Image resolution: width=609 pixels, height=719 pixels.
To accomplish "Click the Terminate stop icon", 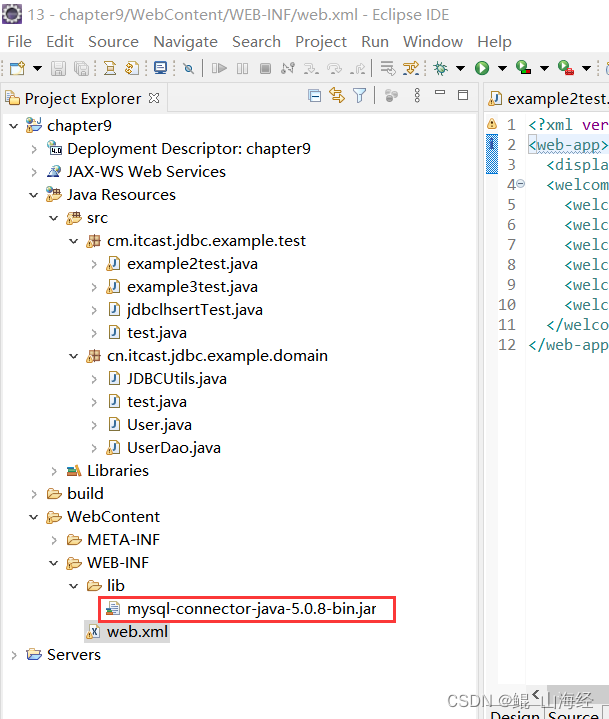I will click(265, 68).
